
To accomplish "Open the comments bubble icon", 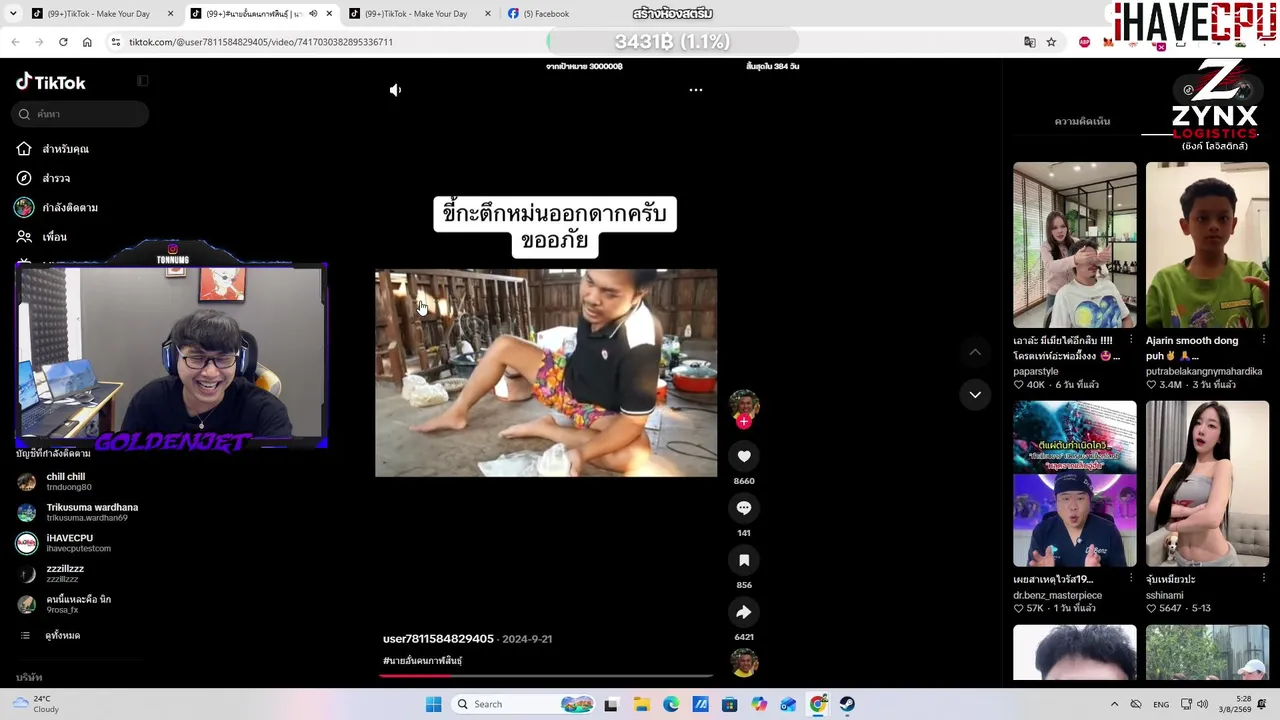I will [x=744, y=508].
